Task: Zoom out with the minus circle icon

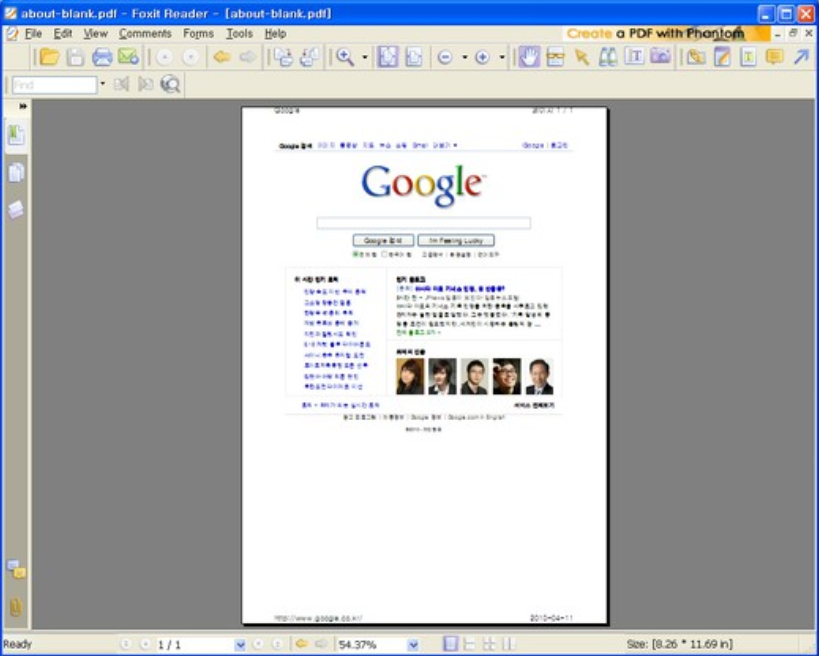Action: pyautogui.click(x=444, y=57)
